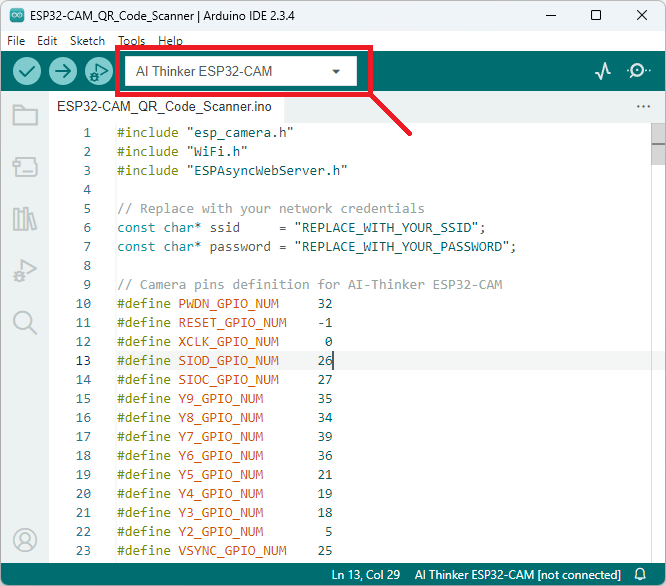Open the Serial Plotter
666x586 pixels.
603,71
